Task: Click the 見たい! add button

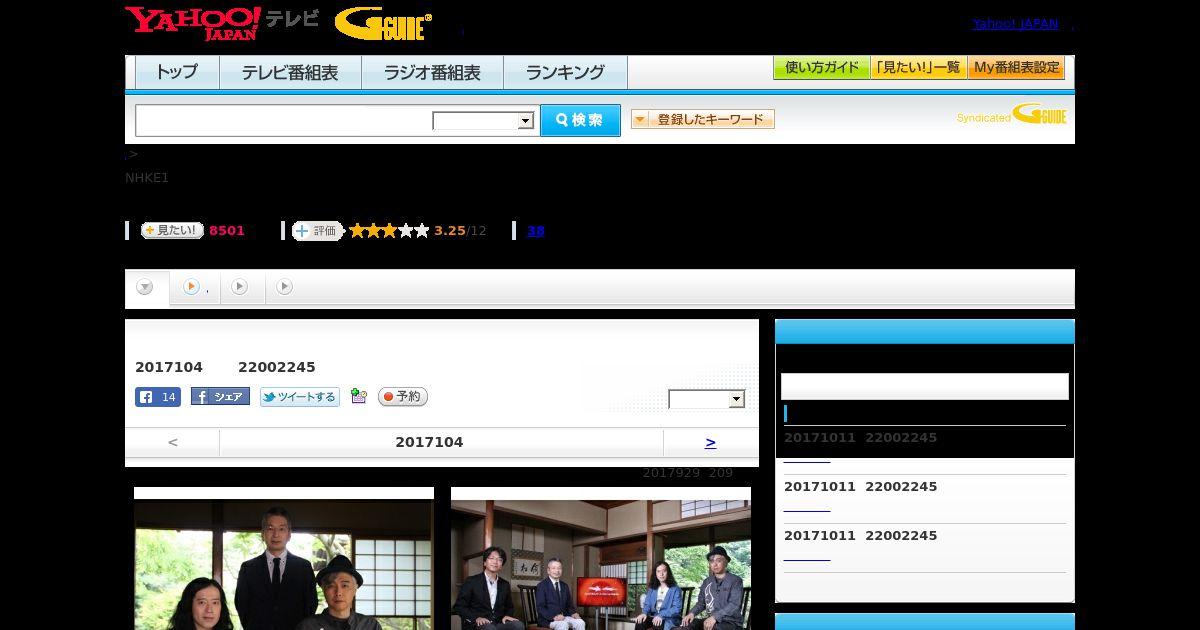Action: click(x=172, y=230)
